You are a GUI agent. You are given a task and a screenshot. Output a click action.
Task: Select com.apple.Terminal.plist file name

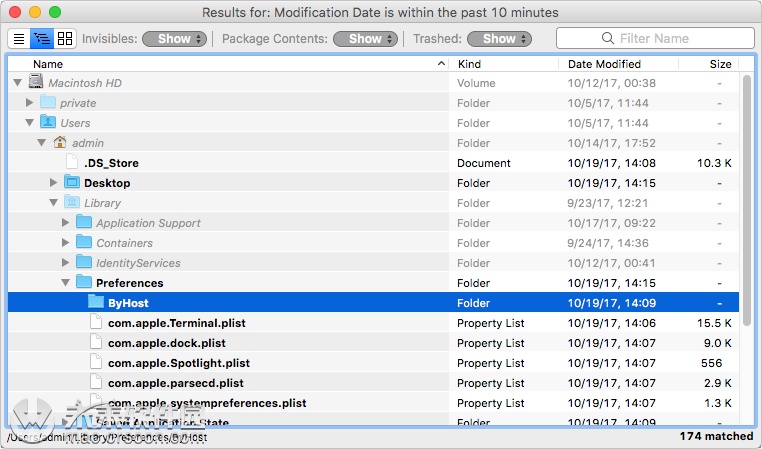tap(177, 323)
